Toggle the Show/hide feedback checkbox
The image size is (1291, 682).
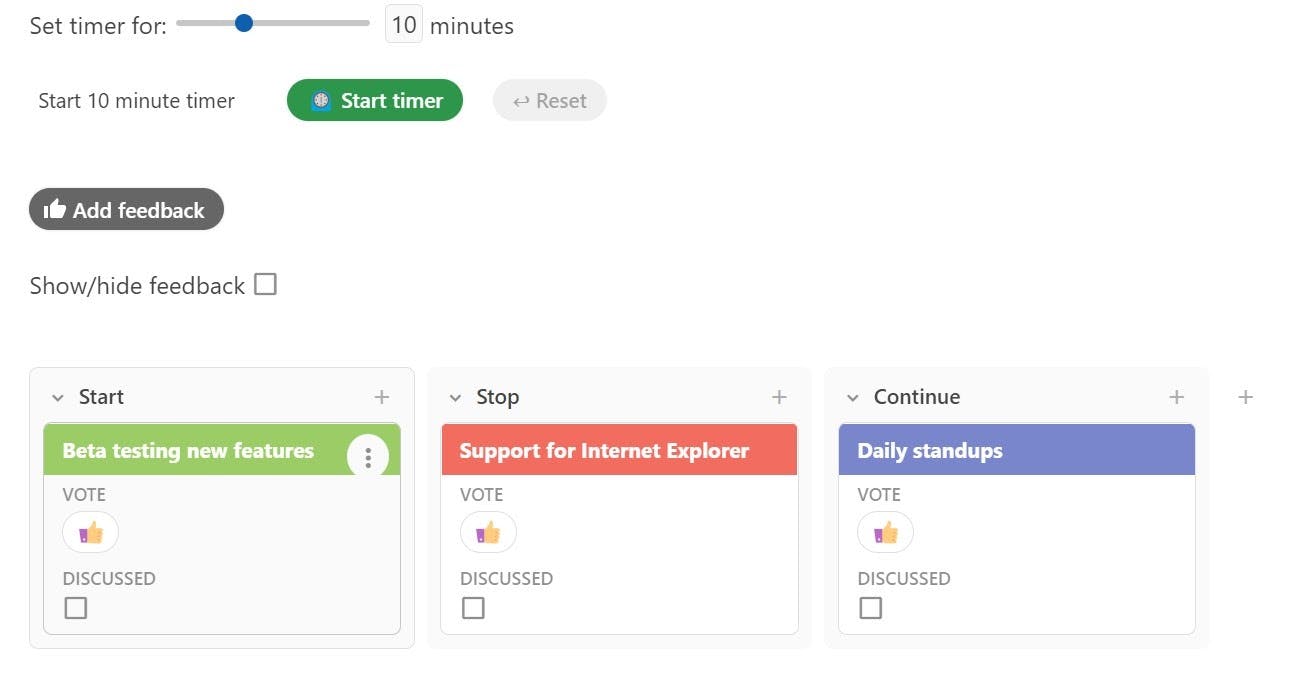tap(265, 285)
